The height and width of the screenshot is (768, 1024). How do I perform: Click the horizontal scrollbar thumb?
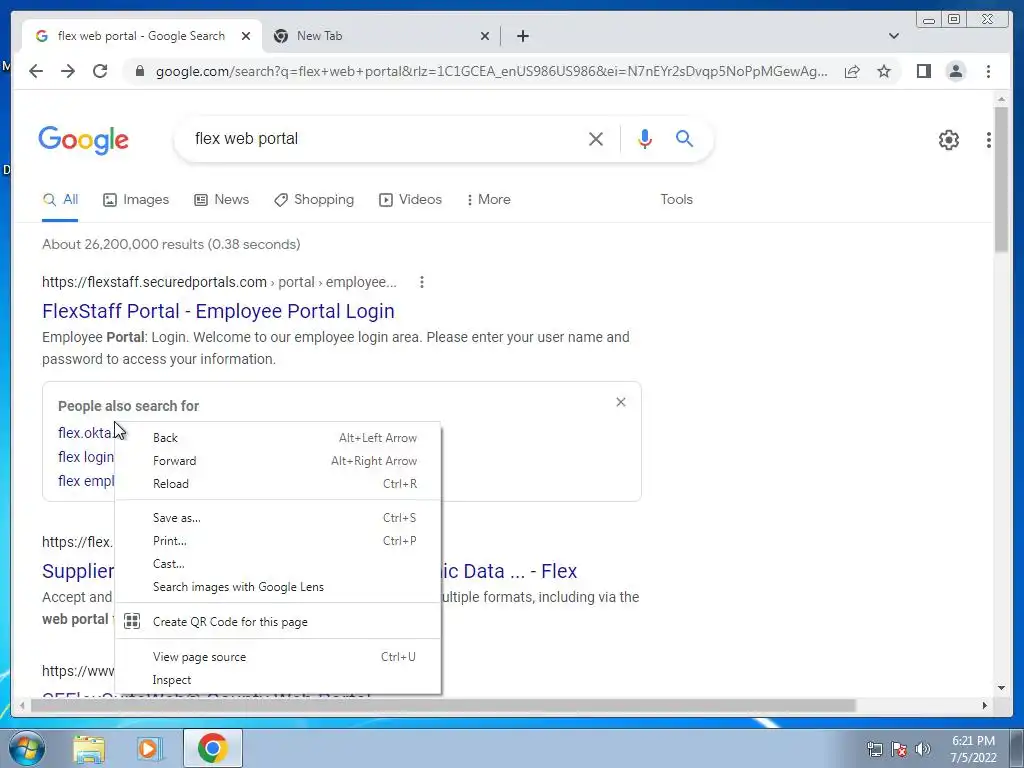pyautogui.click(x=443, y=705)
